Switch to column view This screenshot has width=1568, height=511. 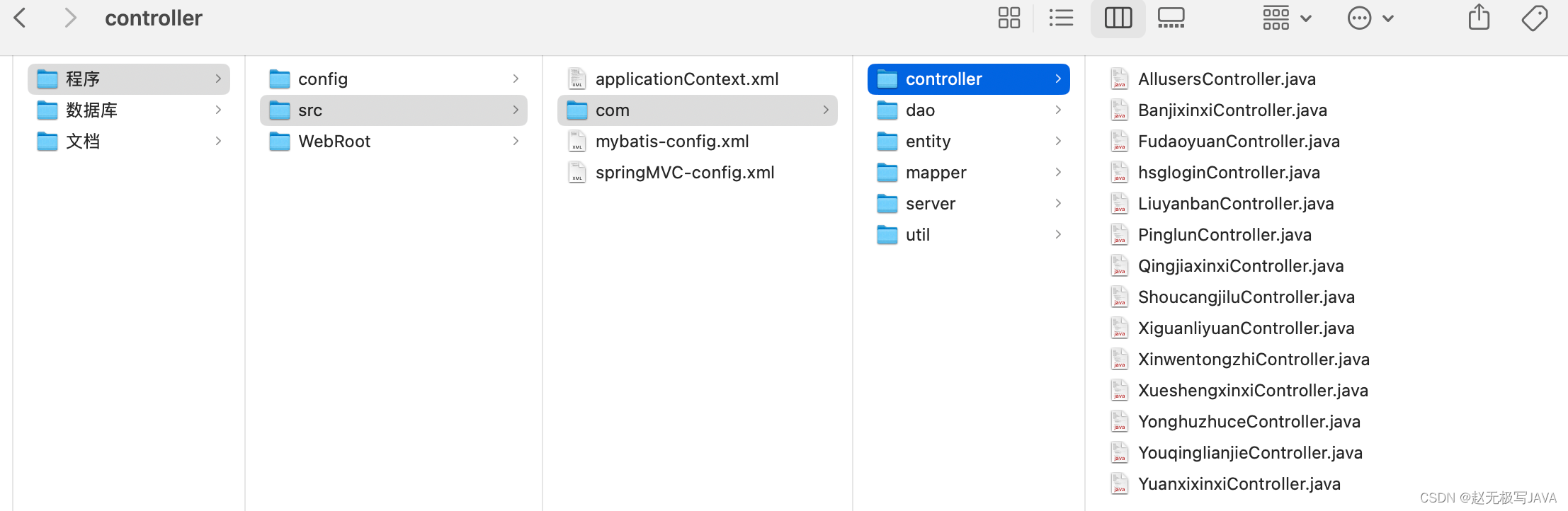click(x=1118, y=18)
